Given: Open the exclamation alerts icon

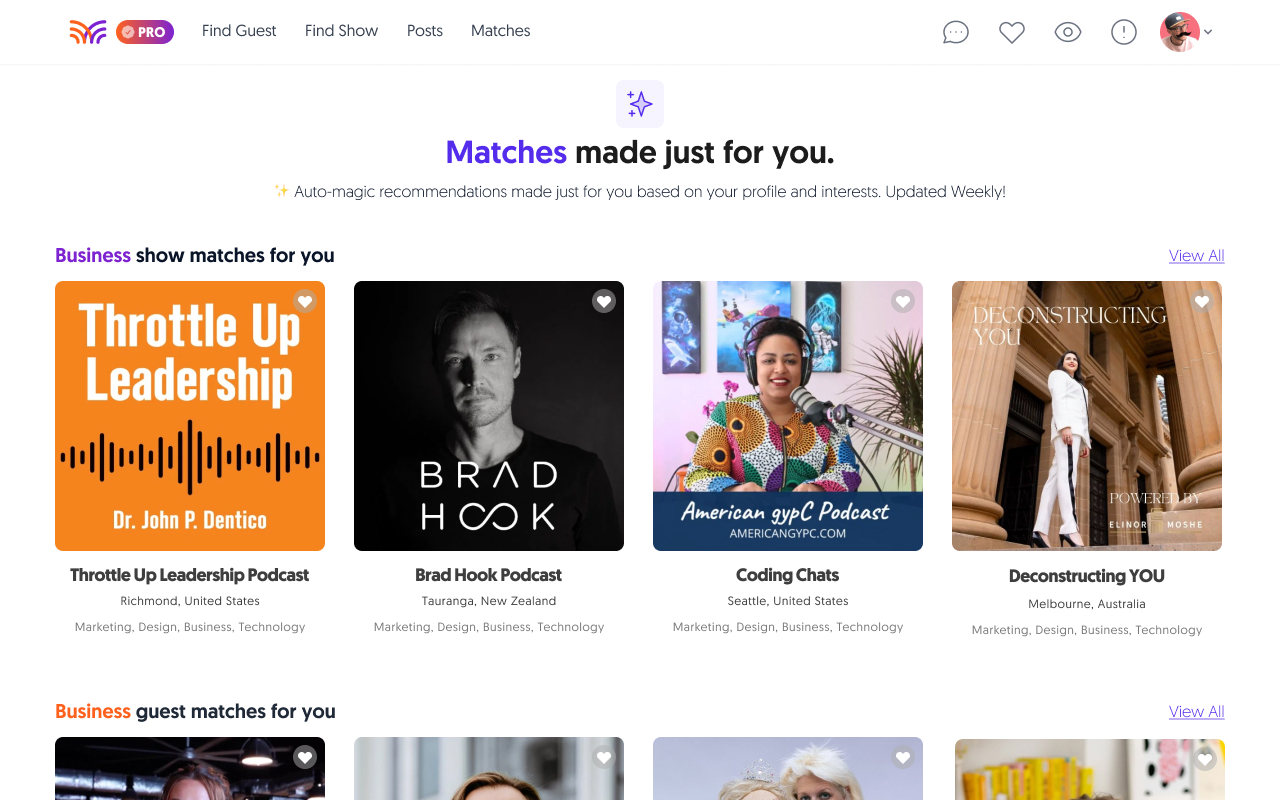Looking at the screenshot, I should coord(1124,32).
